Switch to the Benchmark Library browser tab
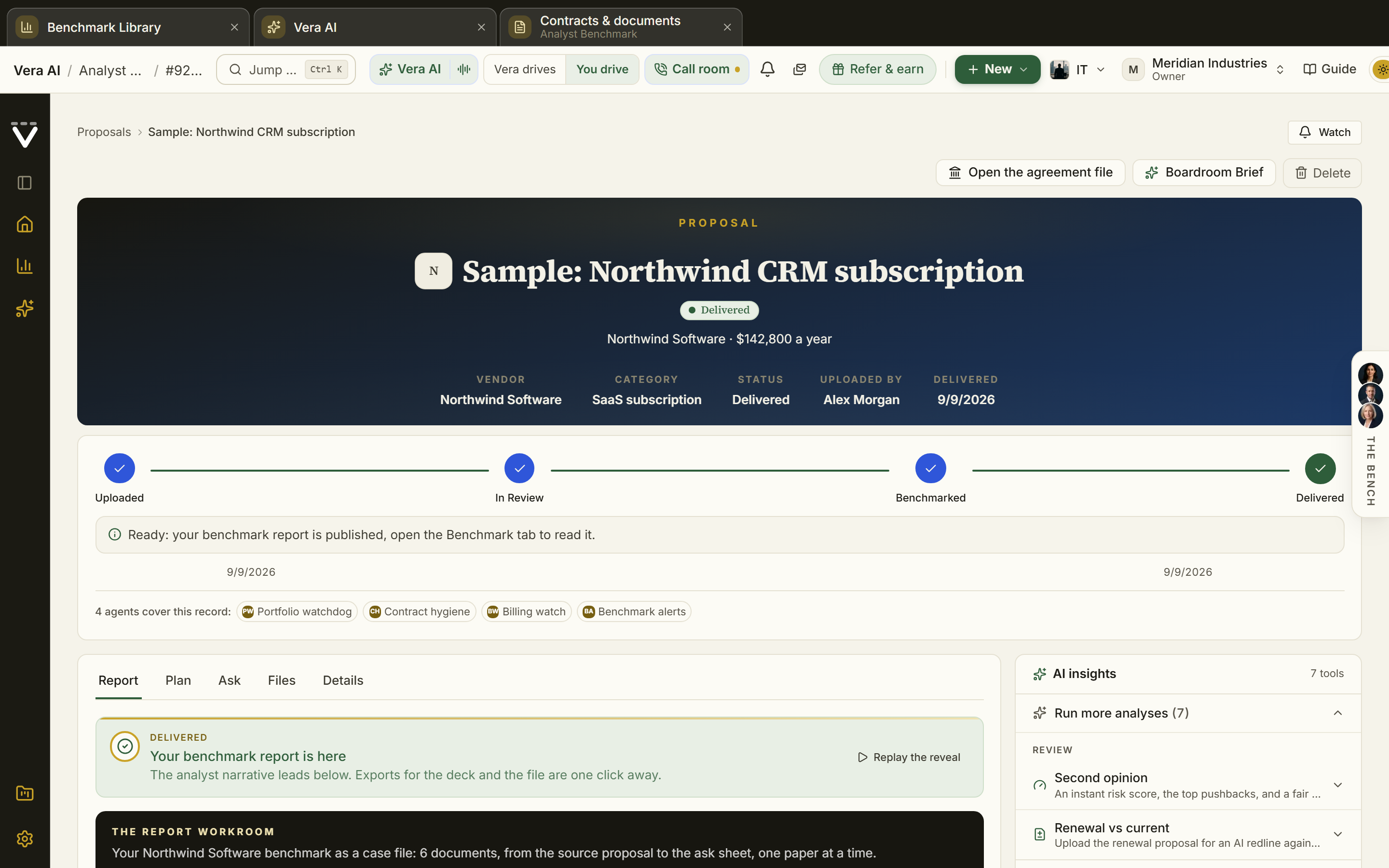The height and width of the screenshot is (868, 1389). pyautogui.click(x=128, y=27)
